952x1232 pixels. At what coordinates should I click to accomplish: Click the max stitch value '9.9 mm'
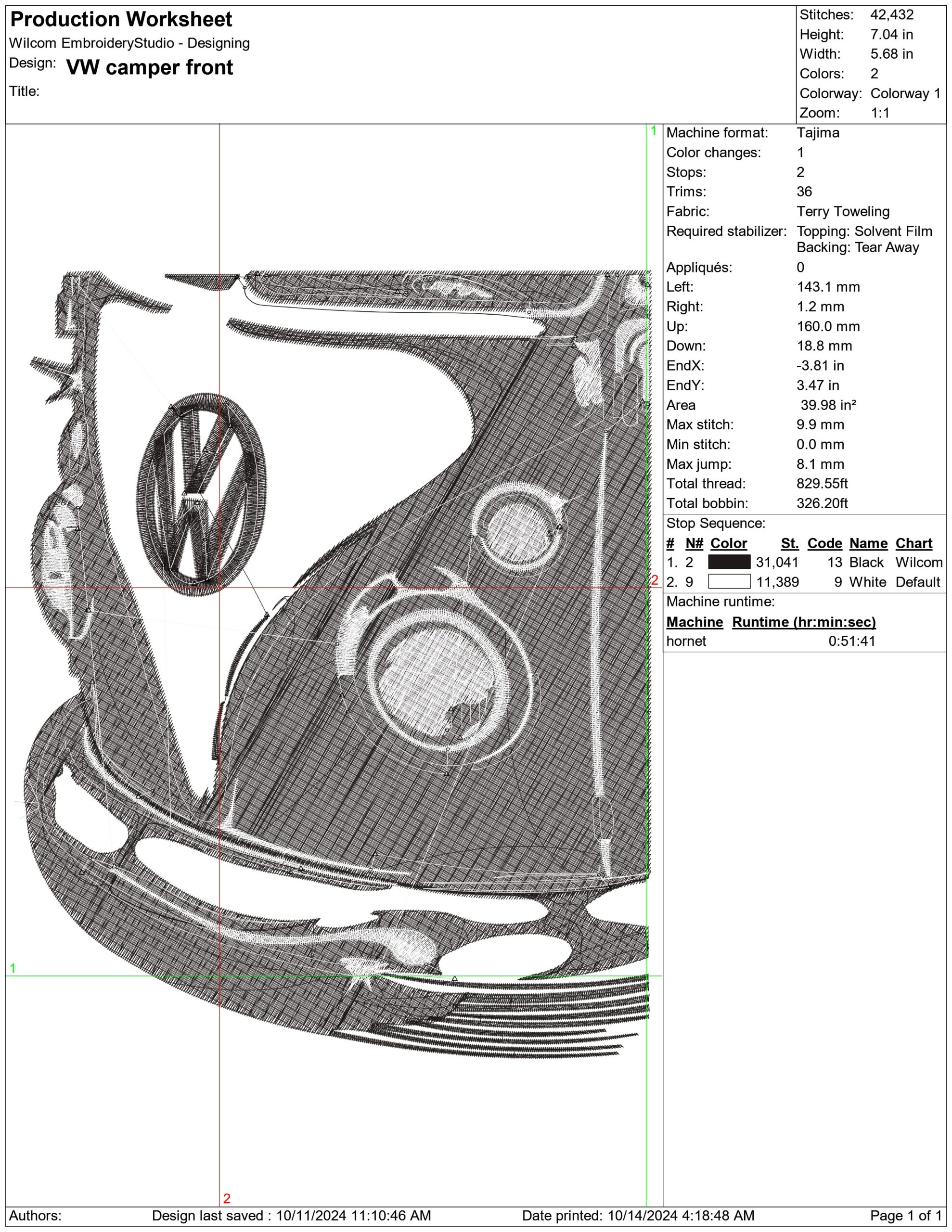pos(821,425)
